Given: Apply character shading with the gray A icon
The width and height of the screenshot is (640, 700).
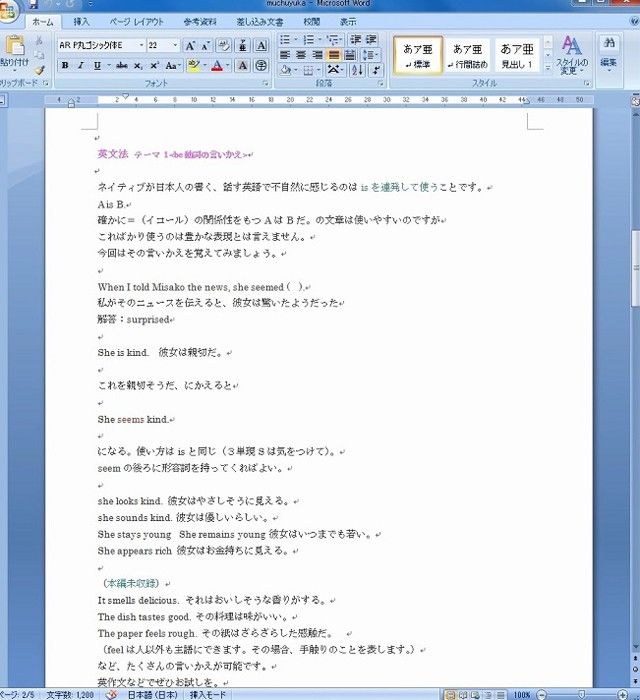Looking at the screenshot, I should [243, 66].
